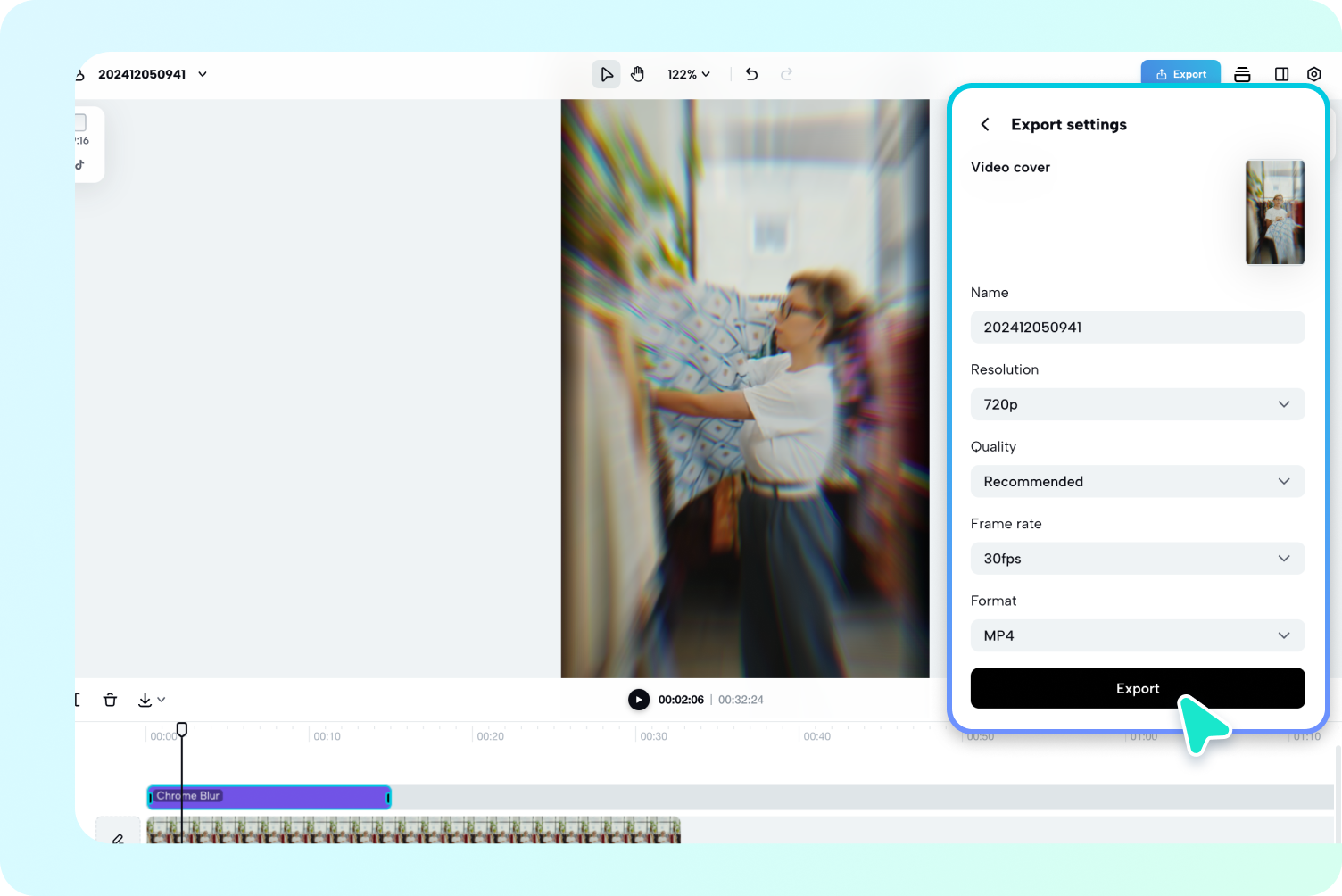The height and width of the screenshot is (896, 1342).
Task: Select the pointer selection tool
Action: (606, 74)
